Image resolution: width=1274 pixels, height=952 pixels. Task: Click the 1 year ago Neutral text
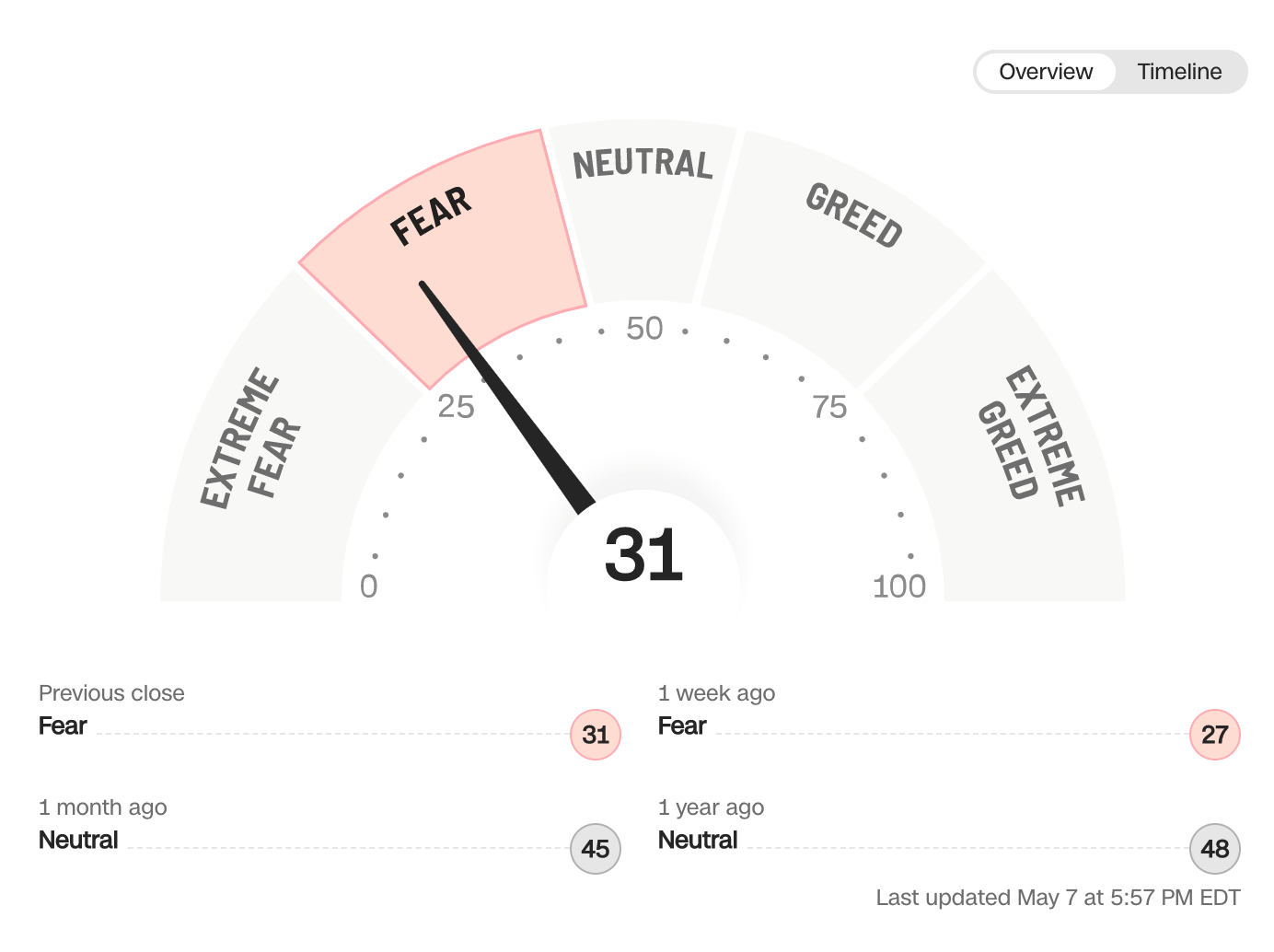[x=698, y=840]
